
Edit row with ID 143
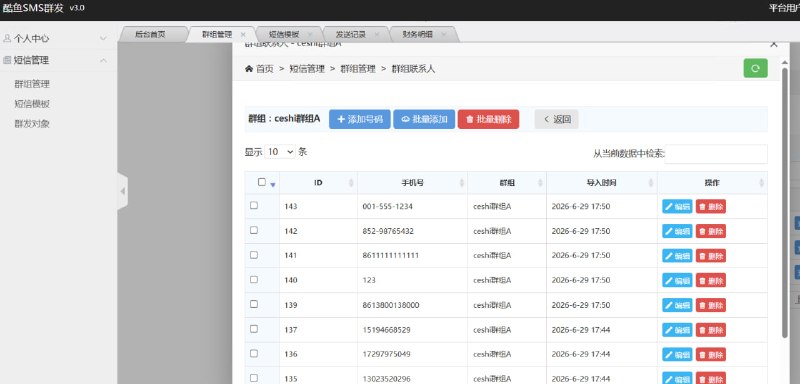(677, 207)
